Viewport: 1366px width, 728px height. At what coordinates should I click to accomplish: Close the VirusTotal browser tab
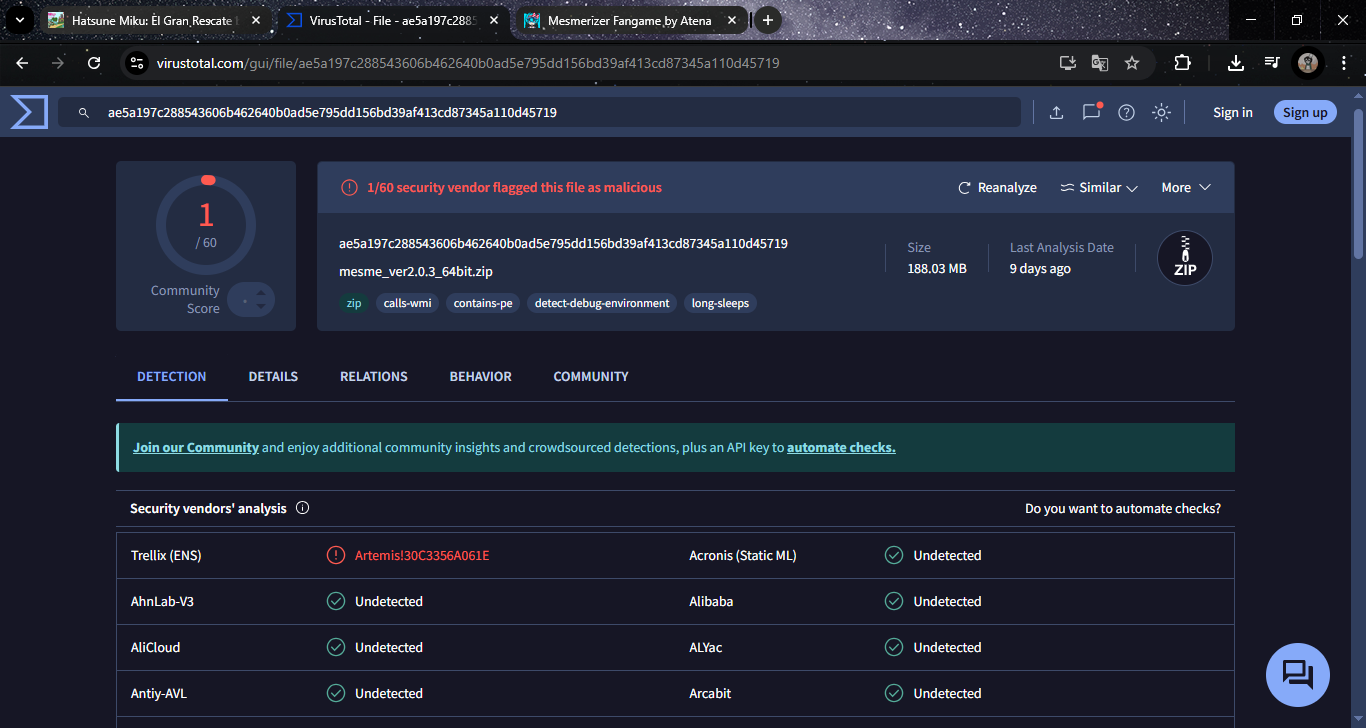coord(493,20)
